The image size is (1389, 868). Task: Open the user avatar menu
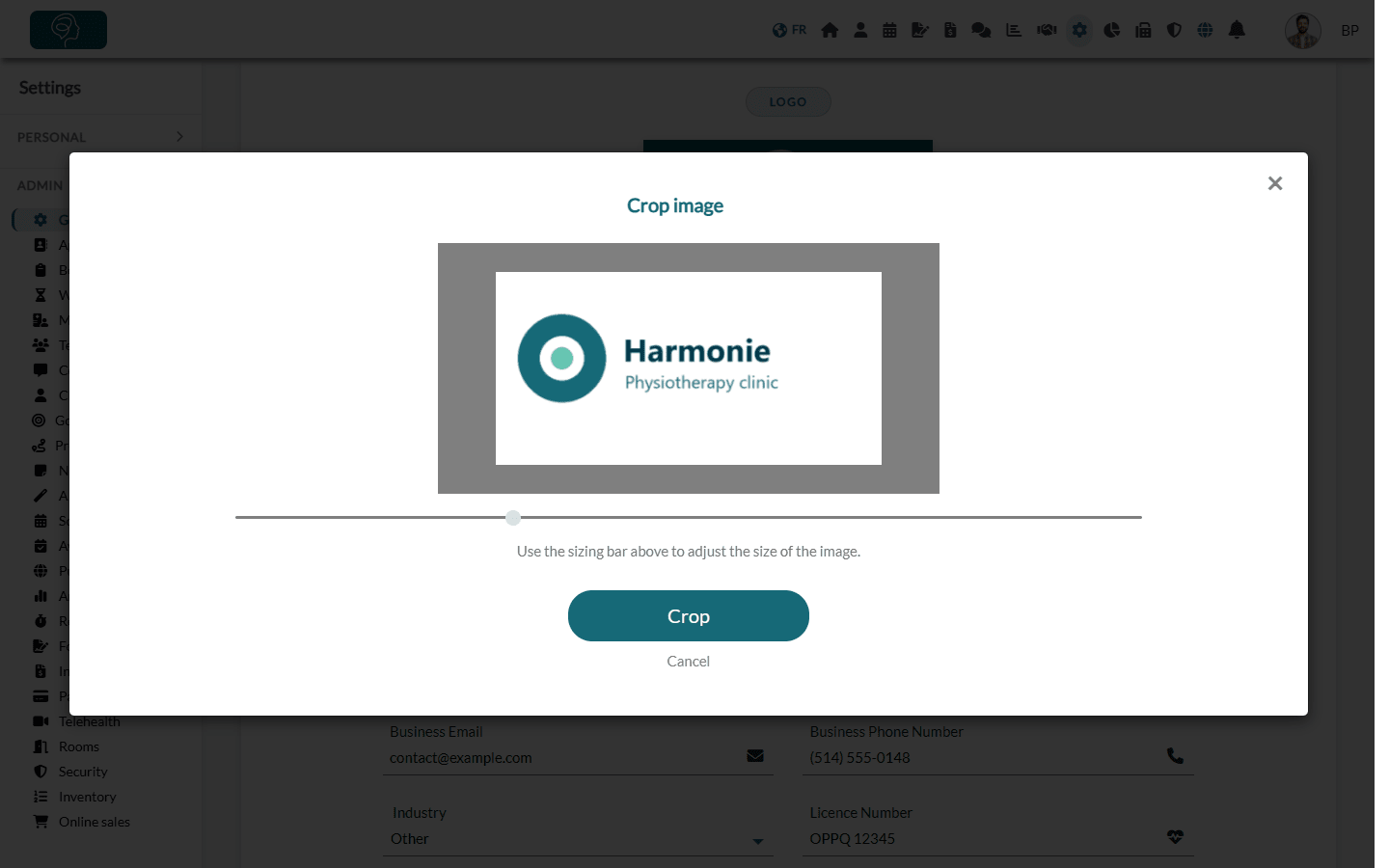pos(1303,31)
